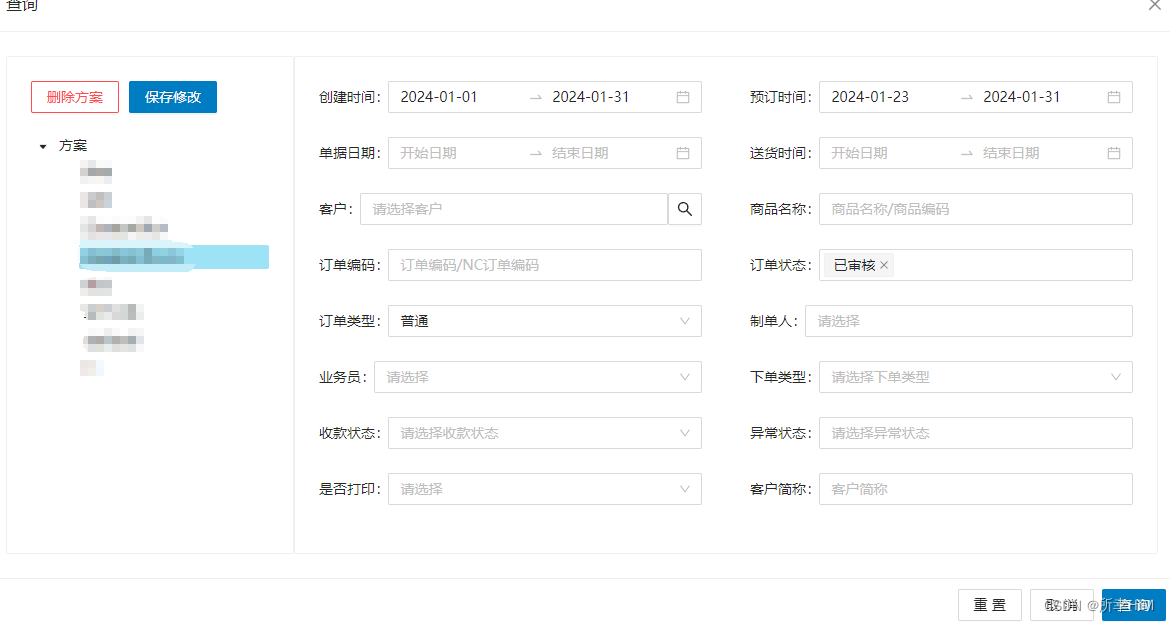The image size is (1170, 622).
Task: Click the 查询 confirm button
Action: coord(1133,604)
